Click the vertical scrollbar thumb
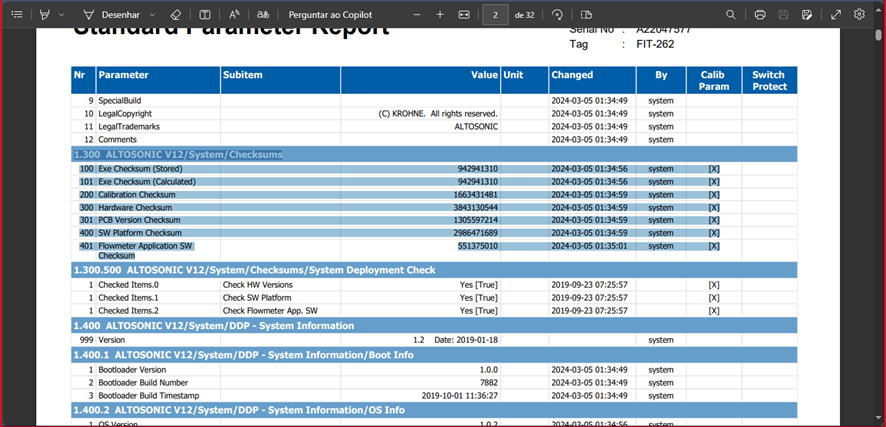This screenshot has width=886, height=427. point(879,35)
